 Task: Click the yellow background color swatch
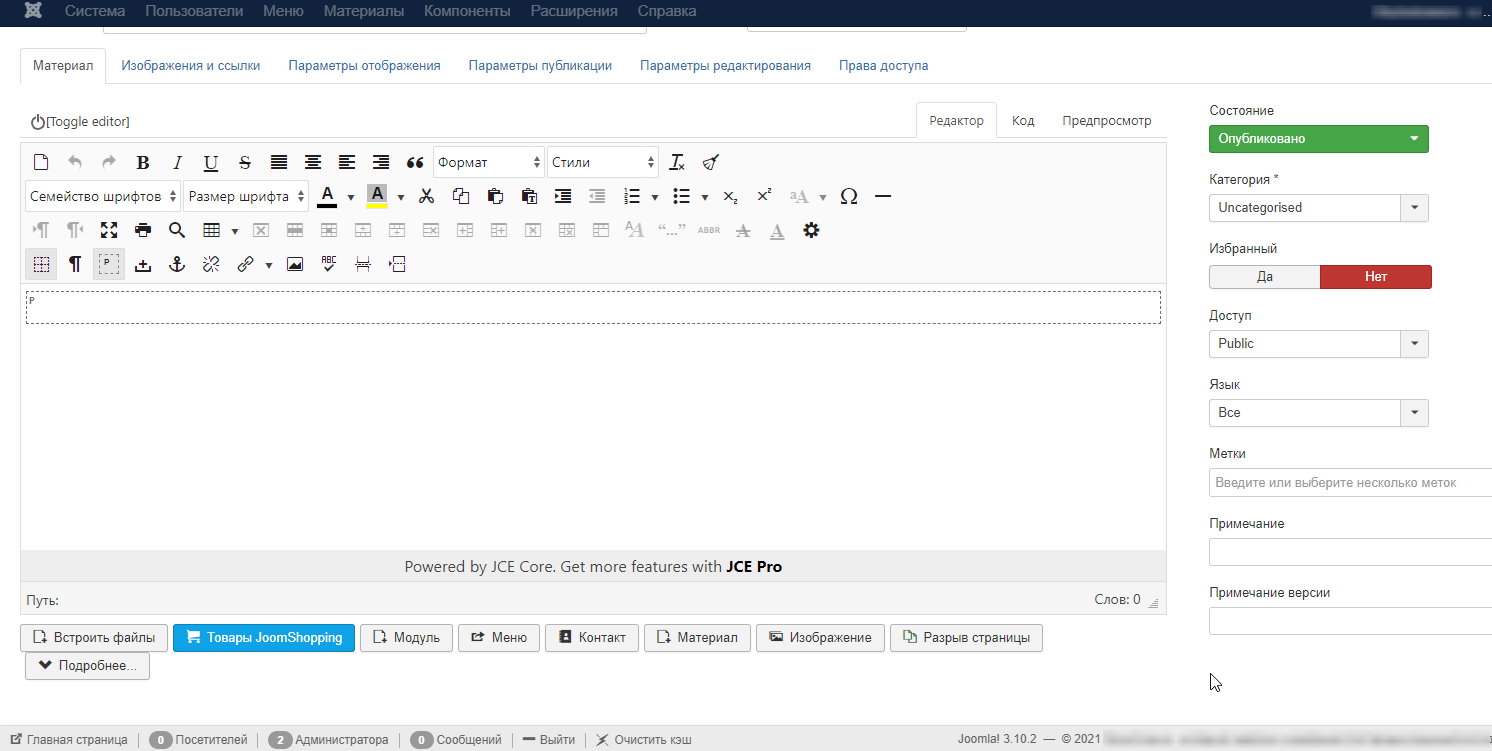click(377, 196)
